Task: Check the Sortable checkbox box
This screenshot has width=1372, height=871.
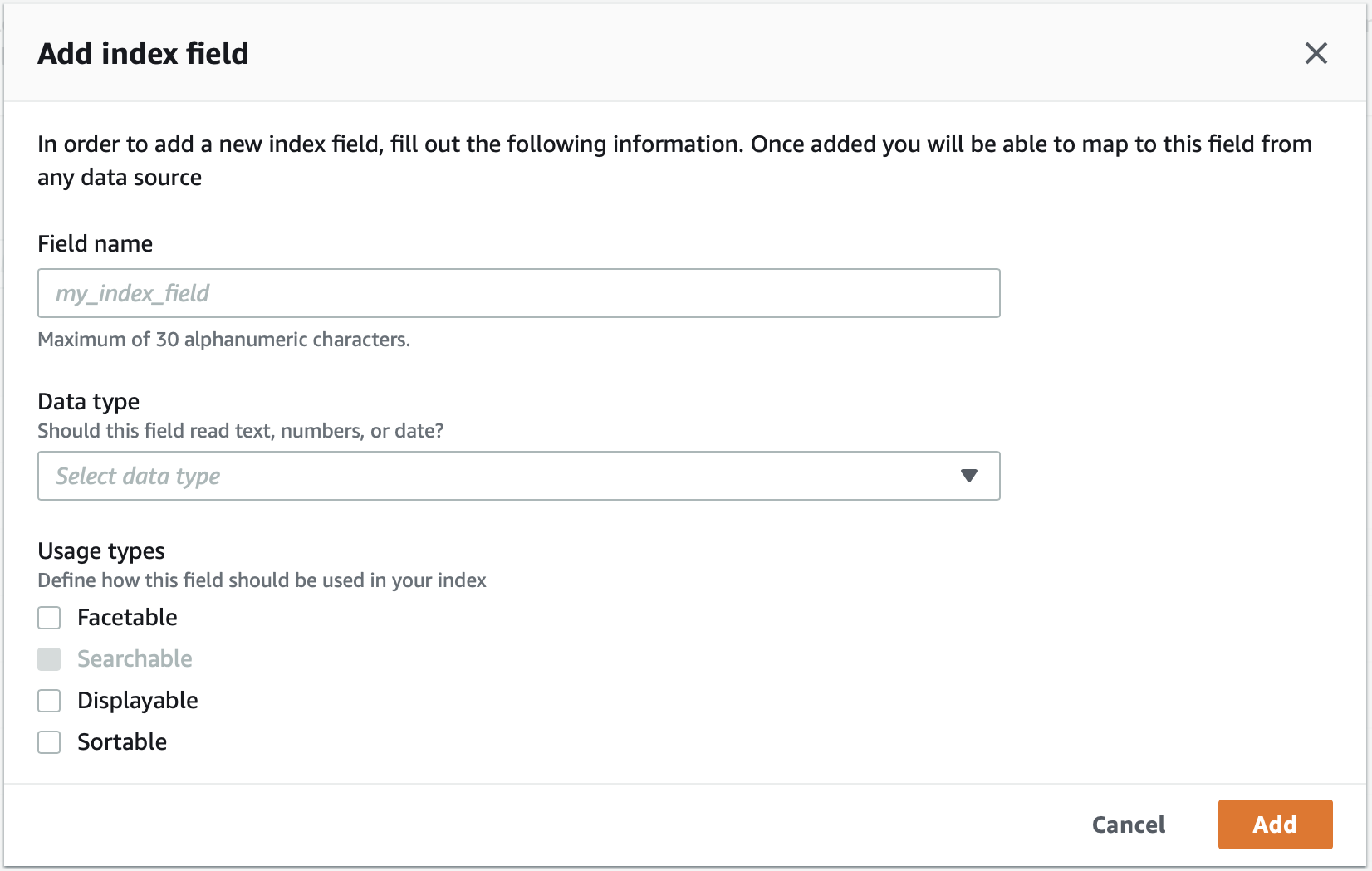Action: tap(49, 742)
